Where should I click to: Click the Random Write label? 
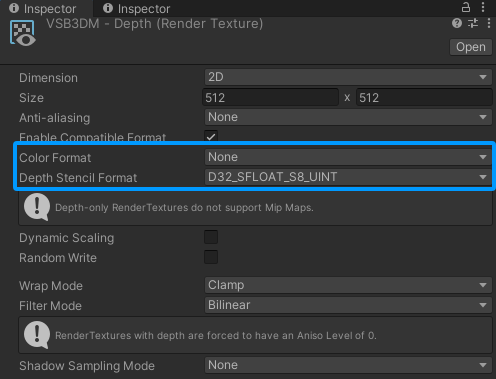point(58,258)
